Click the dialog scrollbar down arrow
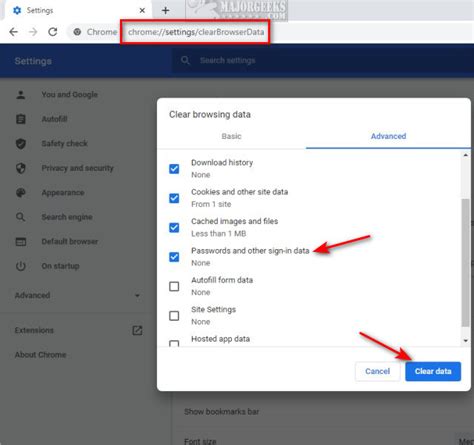474x445 pixels. click(466, 340)
